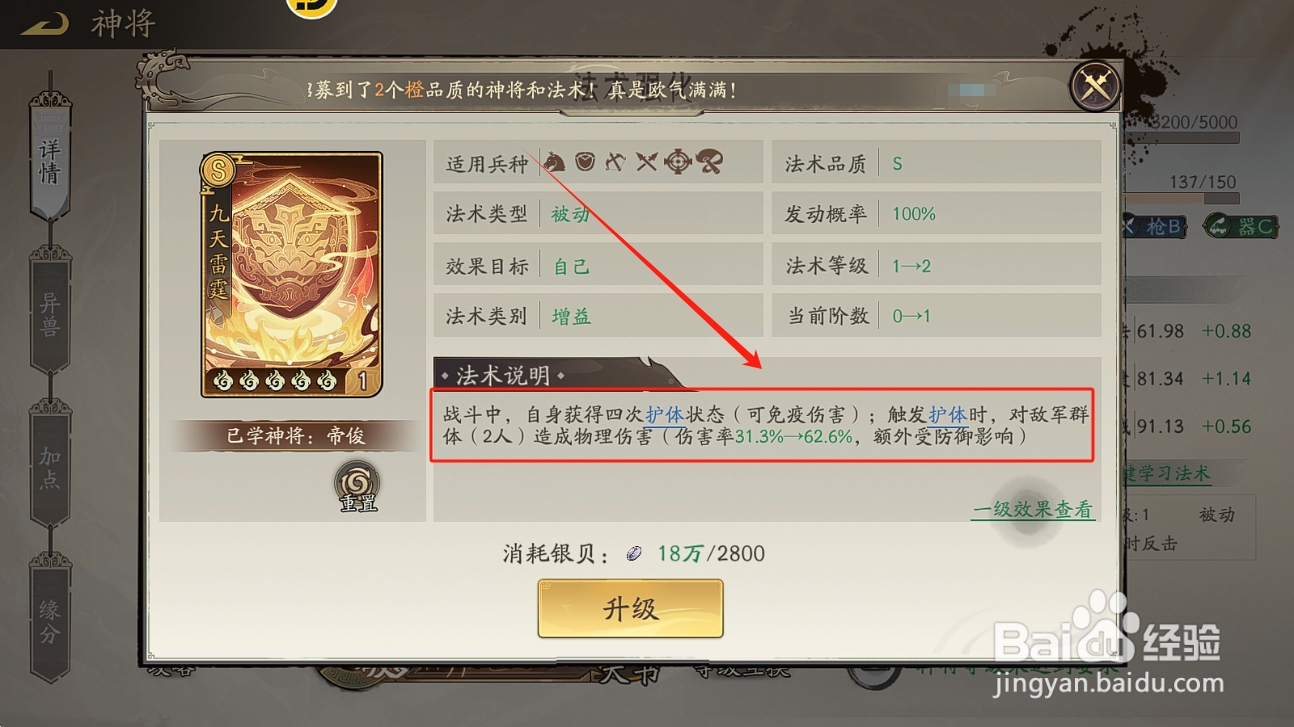Screen dimensions: 1294x727
Task: Select the shield troop type icon
Action: click(586, 161)
